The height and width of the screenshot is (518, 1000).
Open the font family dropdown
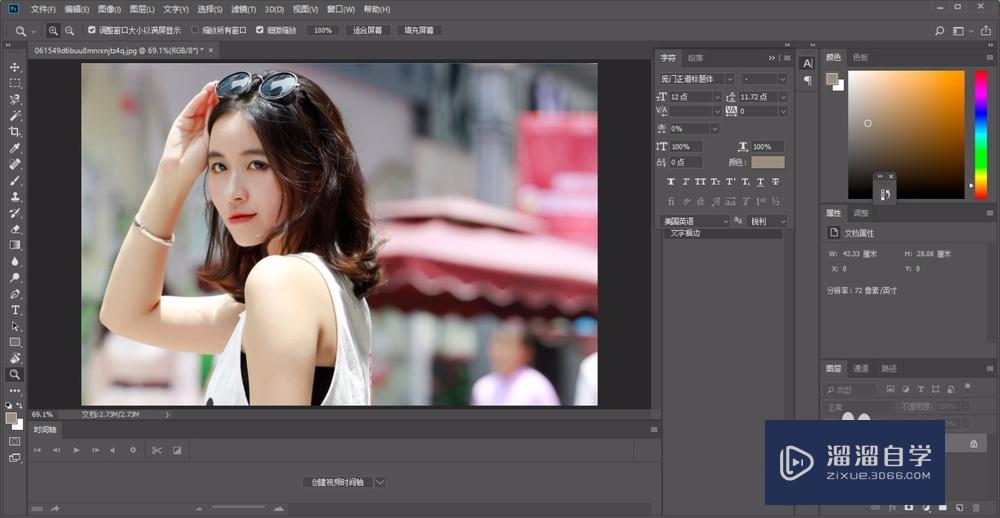(x=729, y=78)
